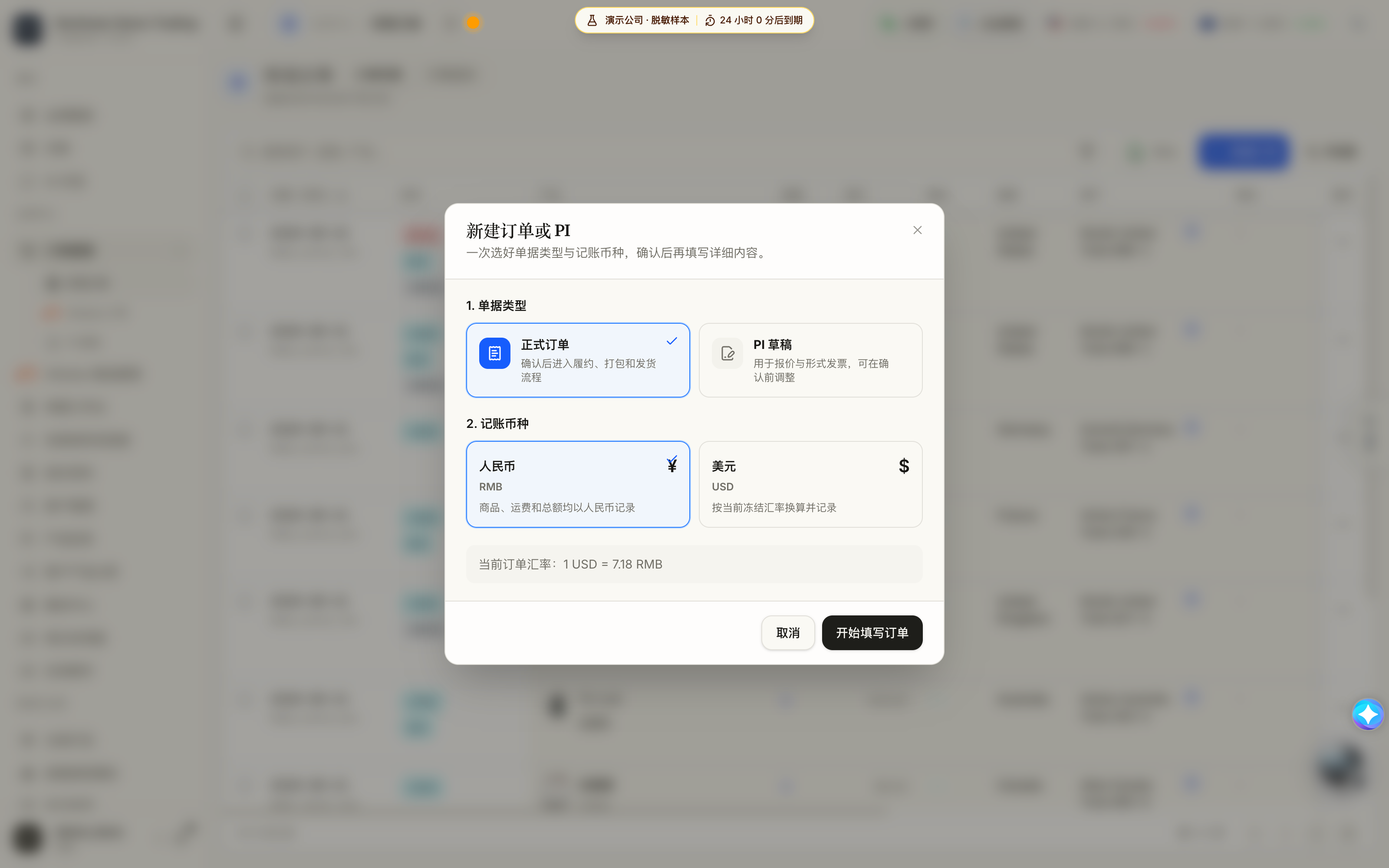The height and width of the screenshot is (868, 1389).
Task: Click the 24 小时 0 分后到期 text
Action: [x=761, y=21]
